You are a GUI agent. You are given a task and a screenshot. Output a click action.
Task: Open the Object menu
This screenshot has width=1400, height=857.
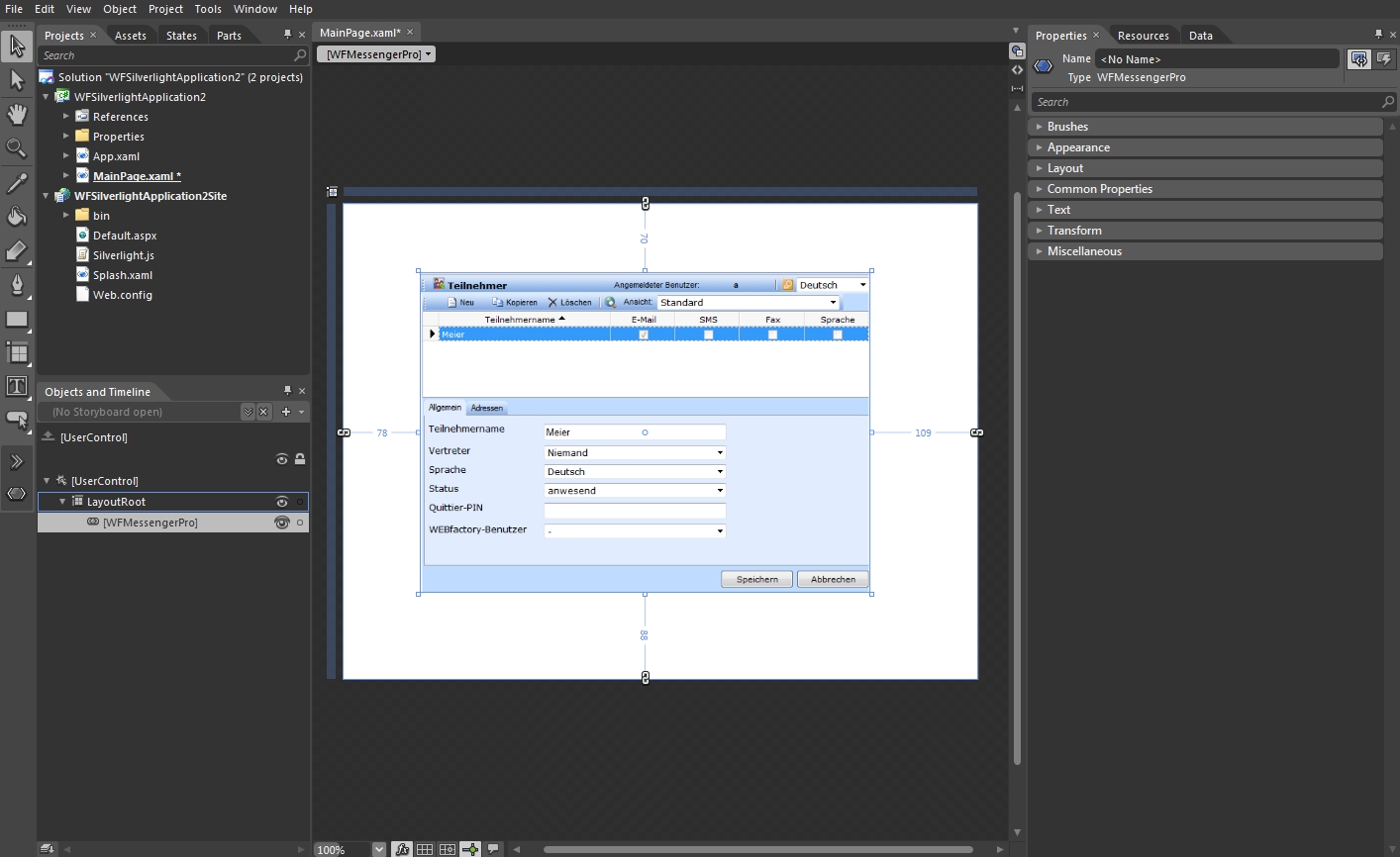[x=120, y=9]
